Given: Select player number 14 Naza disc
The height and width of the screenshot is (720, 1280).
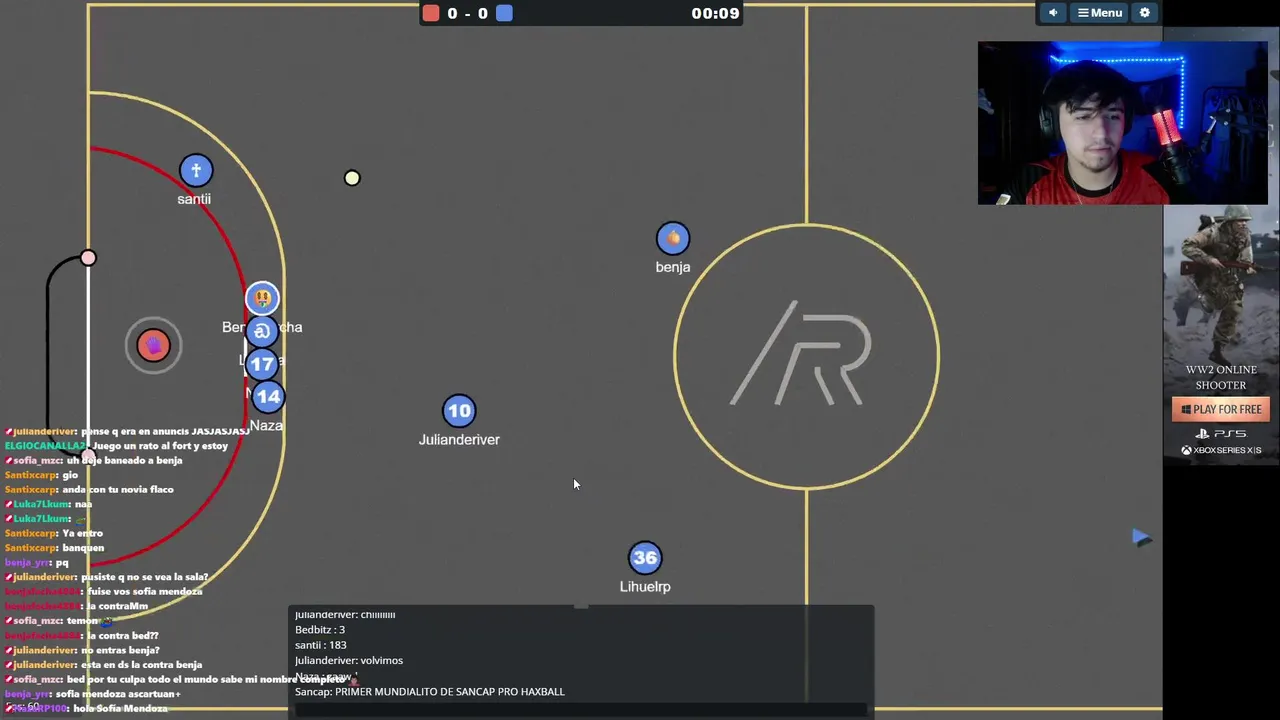Looking at the screenshot, I should pos(268,397).
